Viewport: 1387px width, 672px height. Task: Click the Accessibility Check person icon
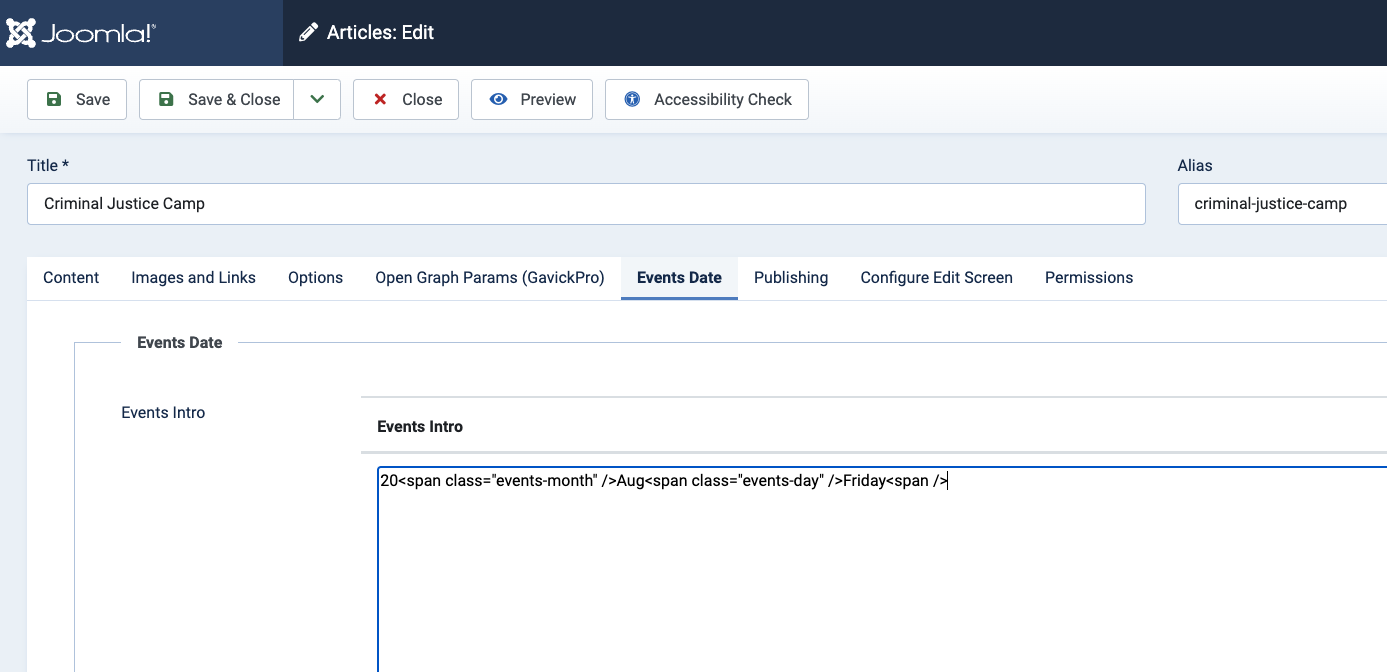point(632,100)
